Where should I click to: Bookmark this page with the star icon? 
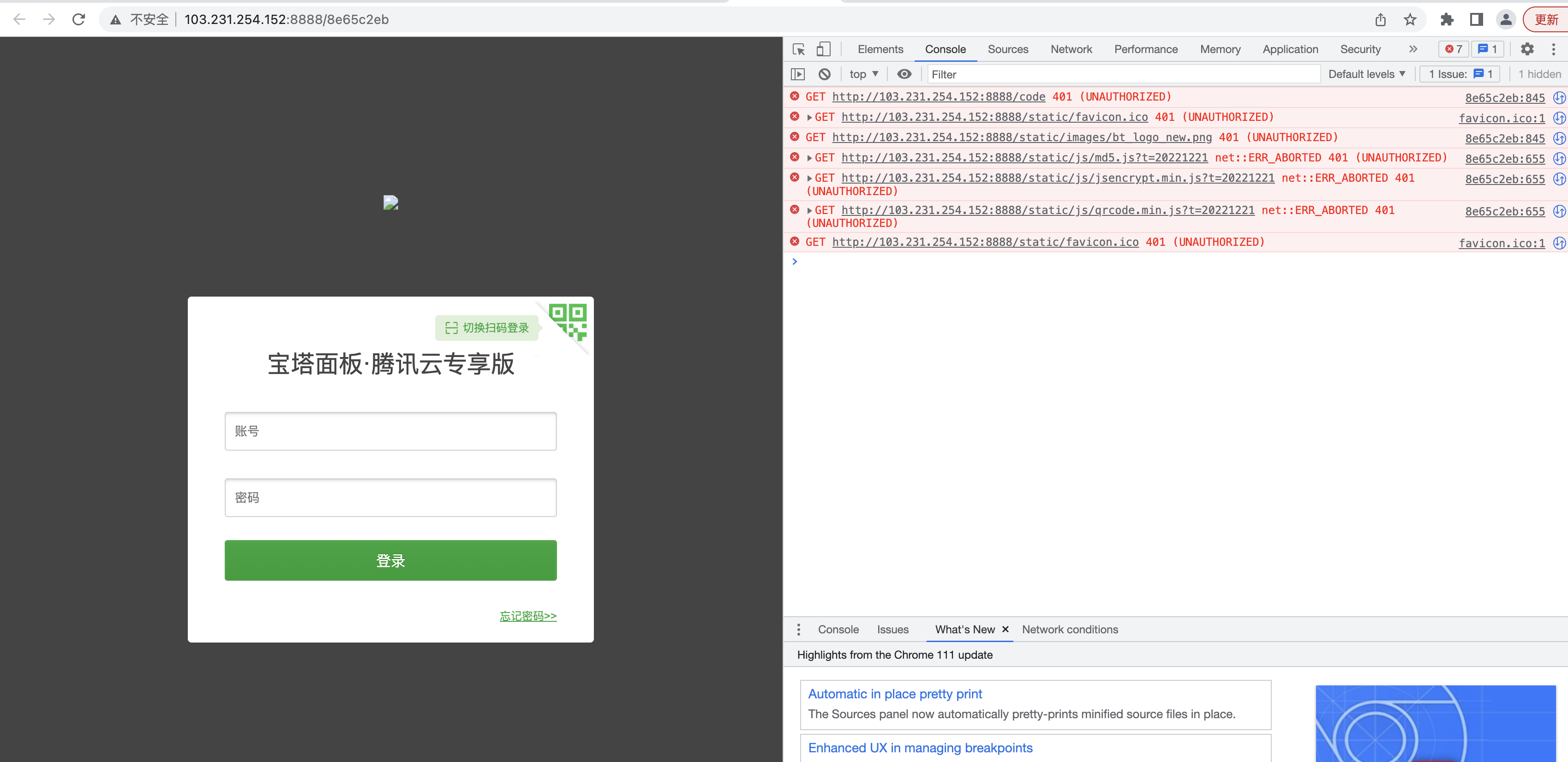coord(1410,19)
